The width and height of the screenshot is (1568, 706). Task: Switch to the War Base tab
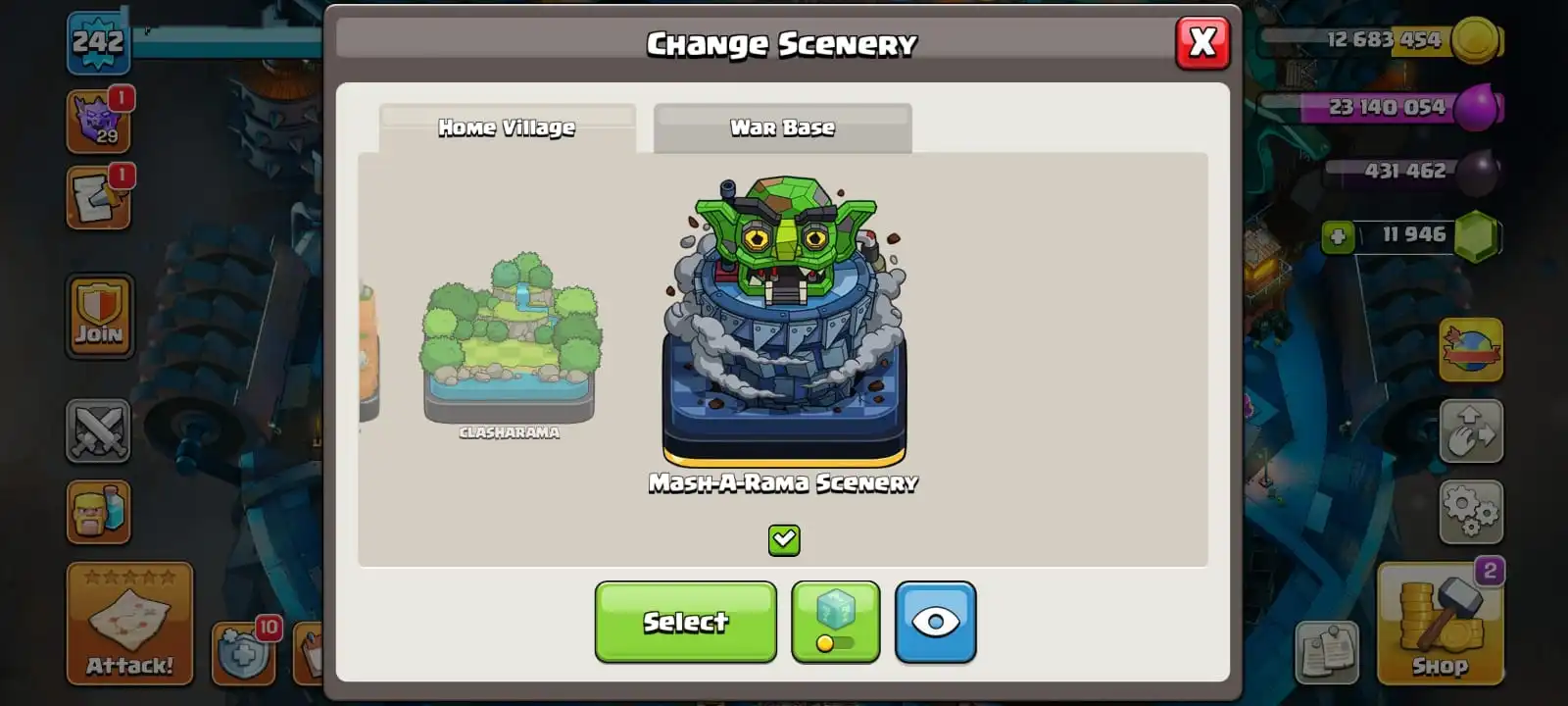click(782, 127)
